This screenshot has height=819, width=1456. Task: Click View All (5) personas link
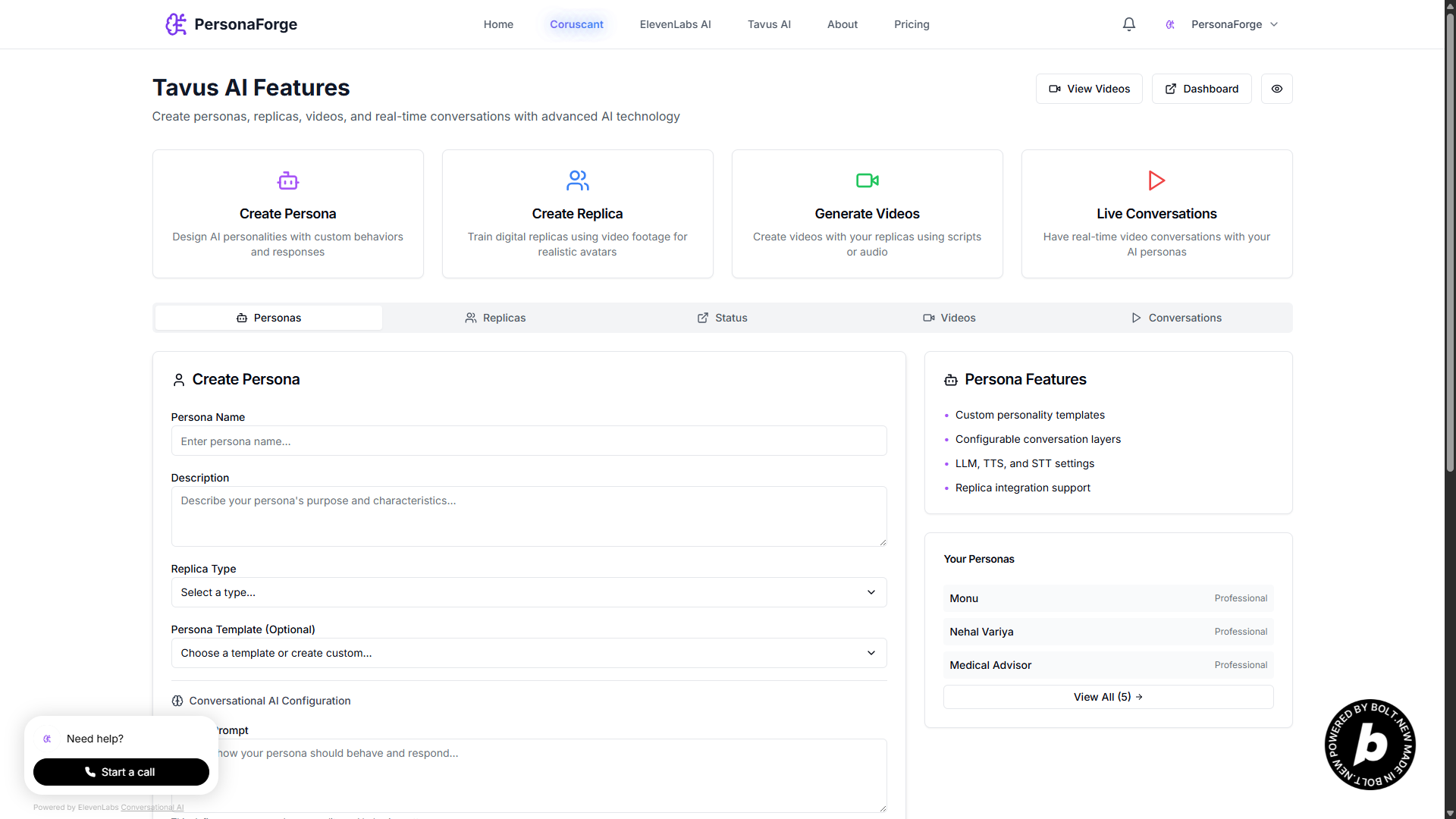coord(1108,697)
